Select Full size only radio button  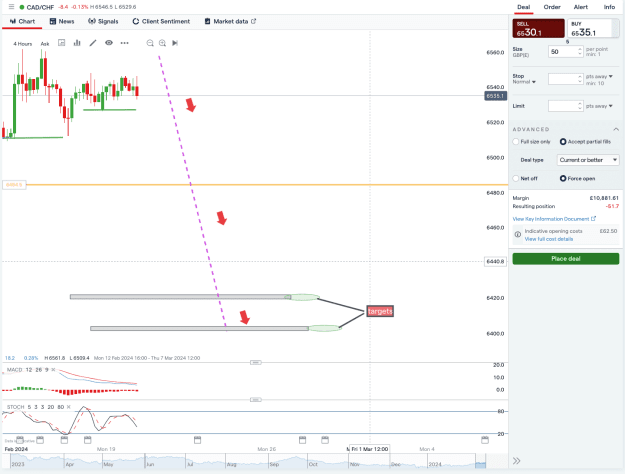(x=516, y=142)
